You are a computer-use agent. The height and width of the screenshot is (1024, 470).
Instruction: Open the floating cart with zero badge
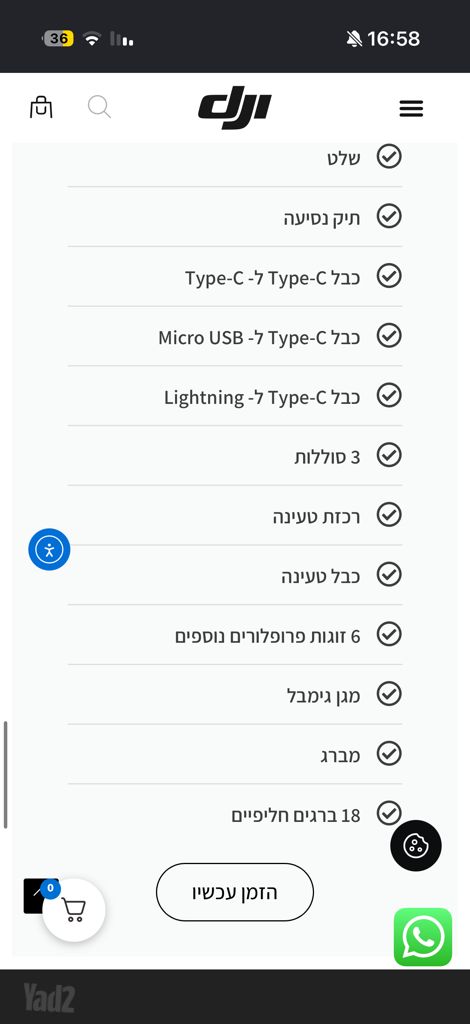[73, 910]
